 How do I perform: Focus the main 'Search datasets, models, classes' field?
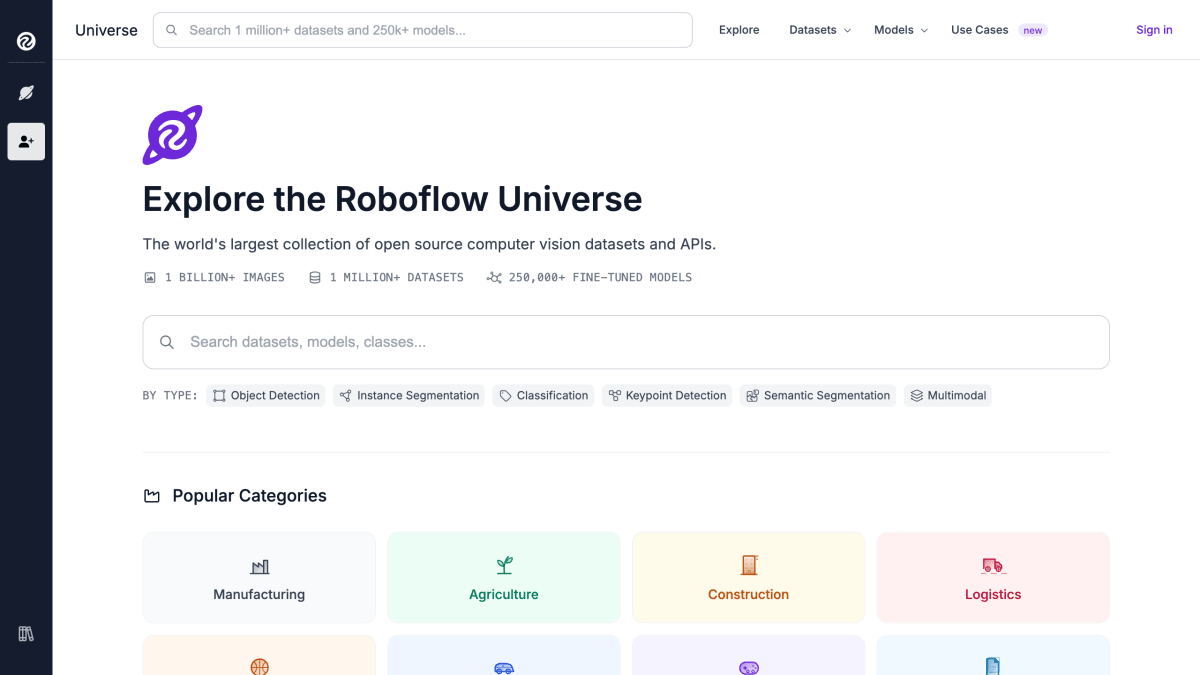626,342
